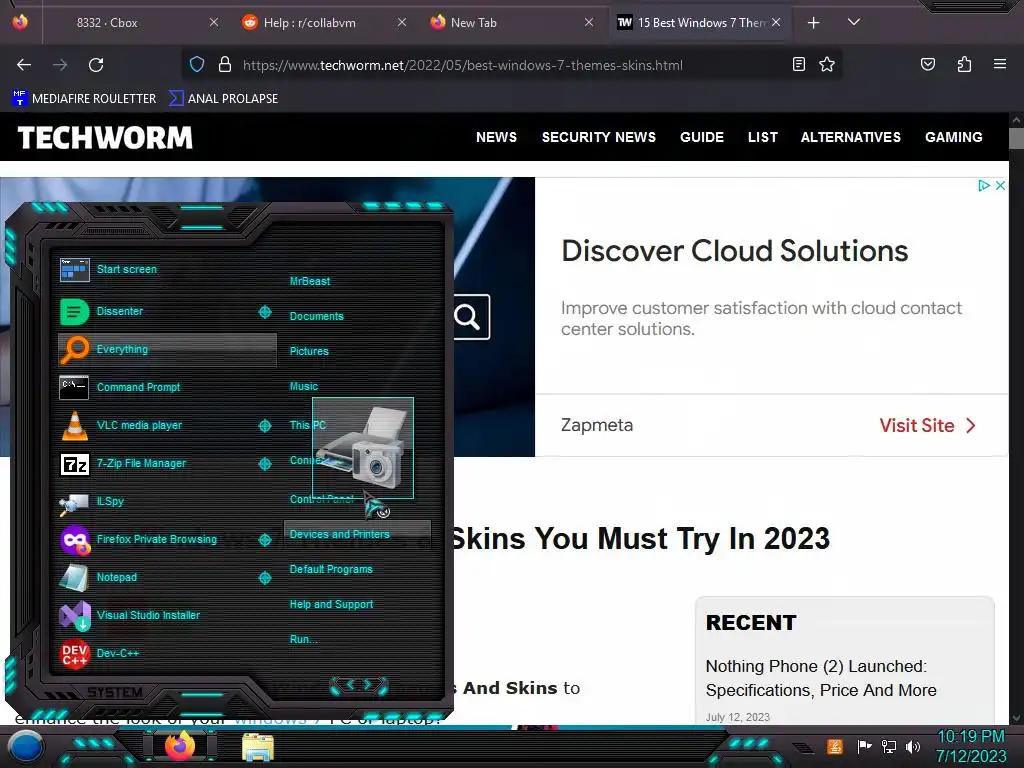Open ALTERNATIVES nav link

(851, 137)
